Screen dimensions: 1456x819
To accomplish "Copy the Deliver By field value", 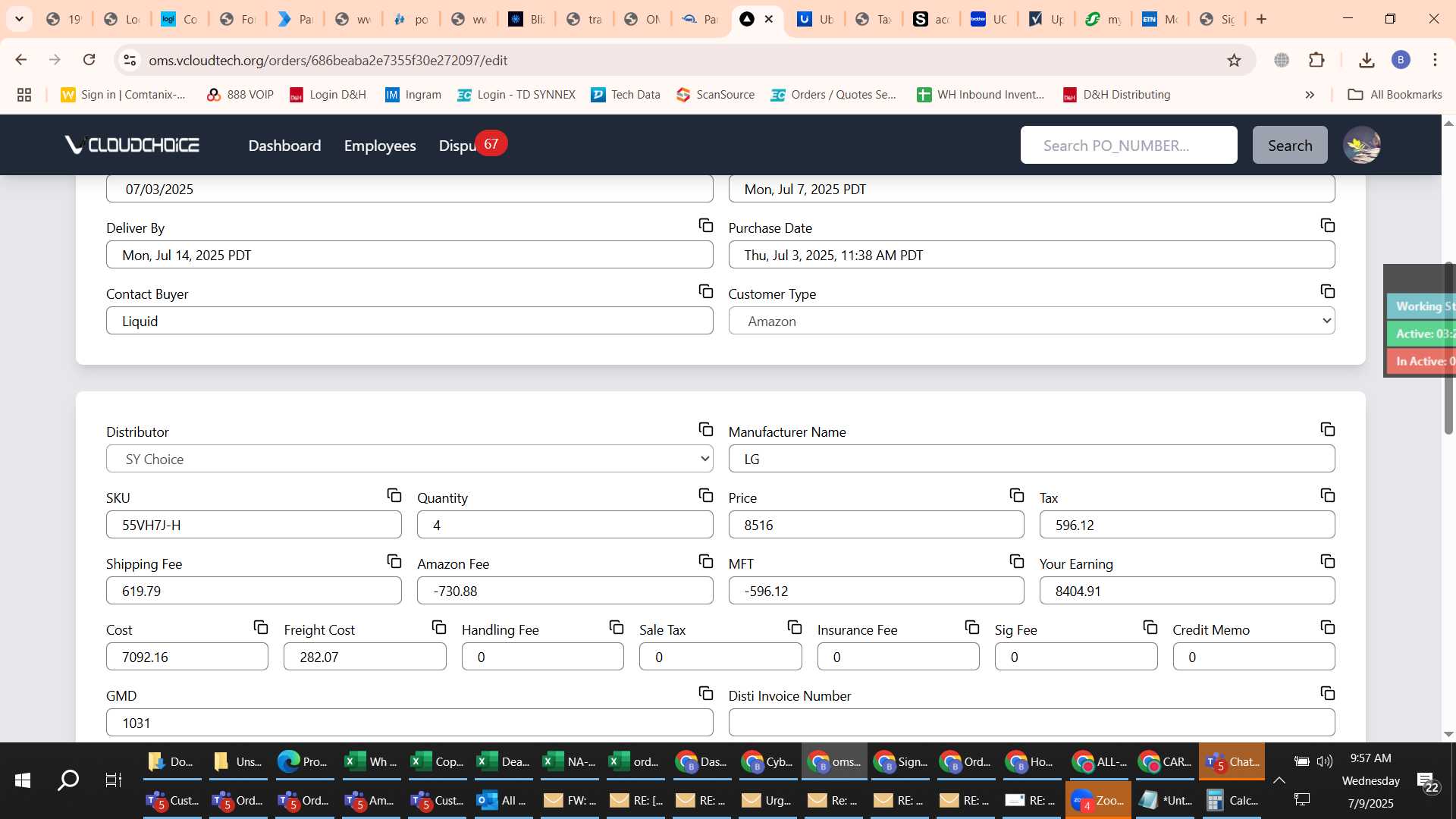I will [x=706, y=226].
